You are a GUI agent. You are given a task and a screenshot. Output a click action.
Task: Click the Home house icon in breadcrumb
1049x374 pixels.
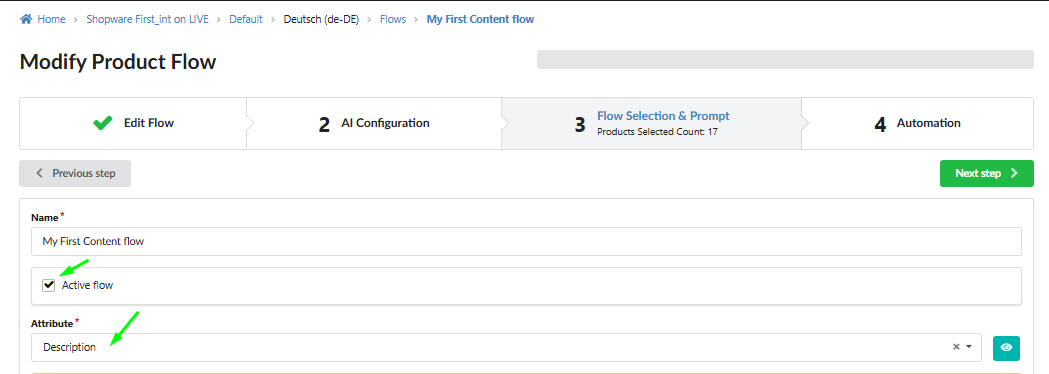[x=26, y=19]
